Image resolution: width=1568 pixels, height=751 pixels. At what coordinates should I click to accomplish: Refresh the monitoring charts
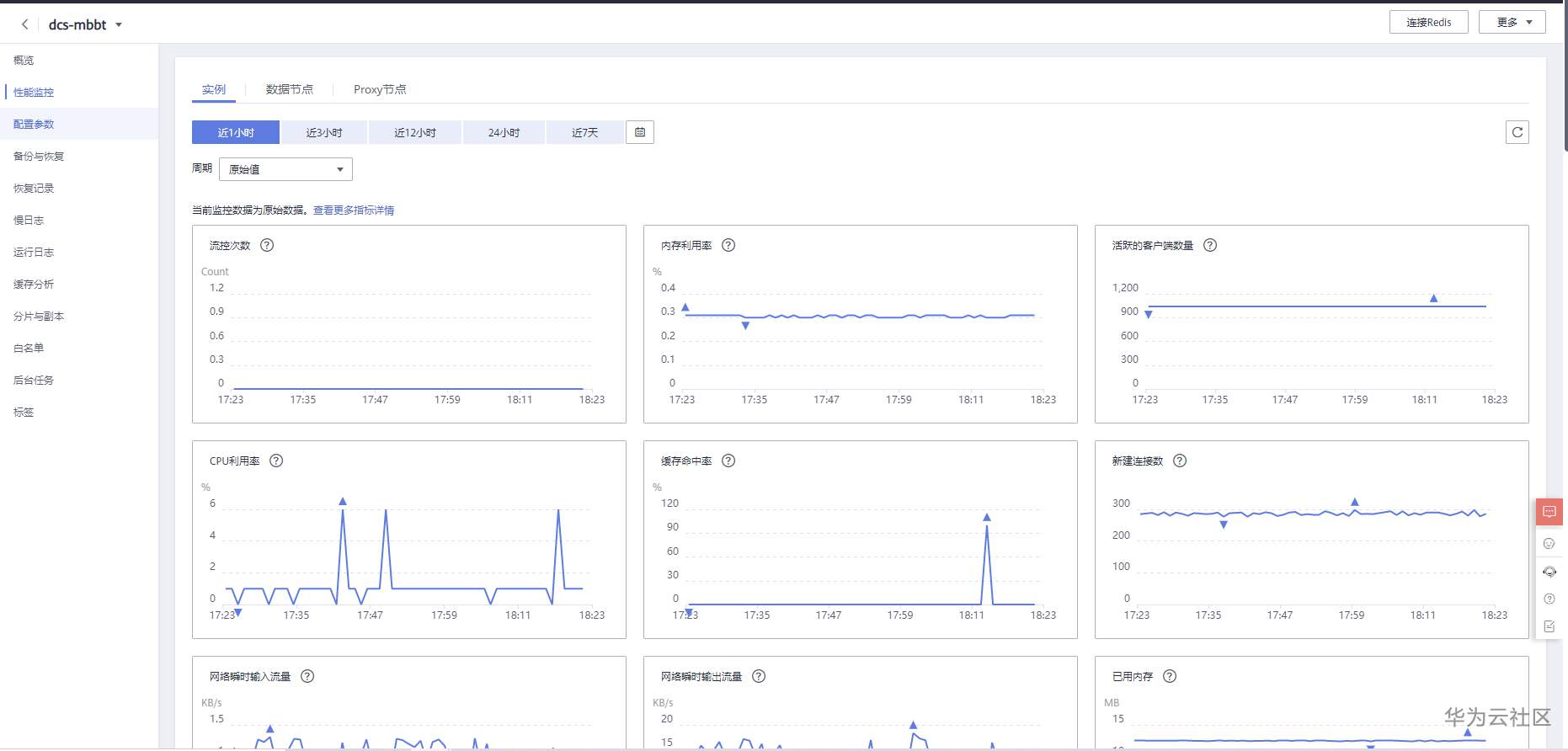click(x=1517, y=132)
